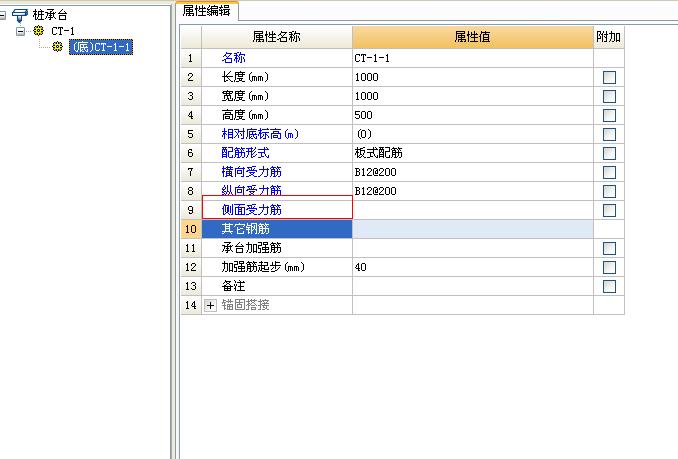
Task: Click the 附加 column header
Action: click(608, 37)
